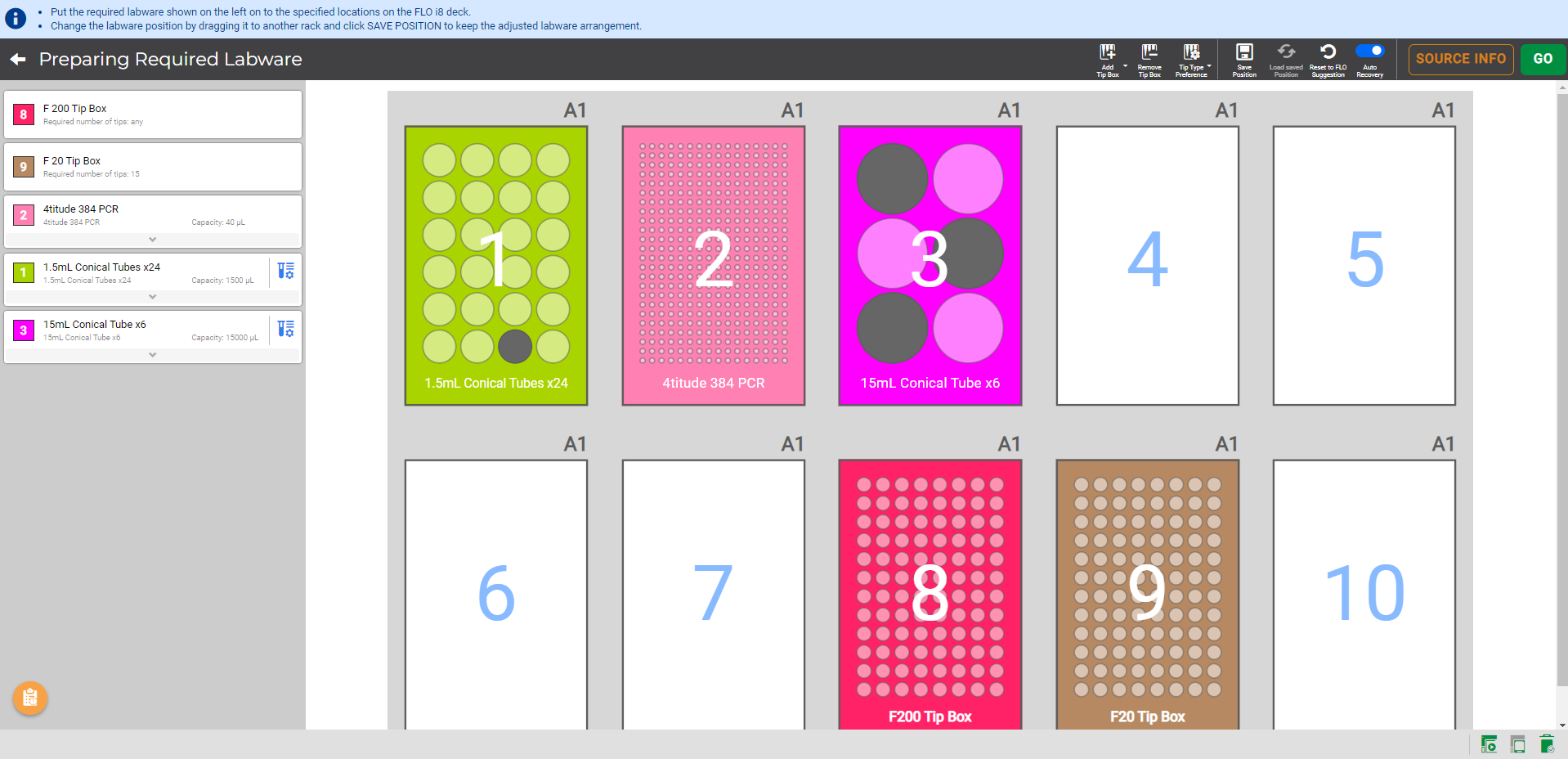Click the back arrow beside Preparing Required Labware
The image size is (1568, 759).
pyautogui.click(x=18, y=60)
